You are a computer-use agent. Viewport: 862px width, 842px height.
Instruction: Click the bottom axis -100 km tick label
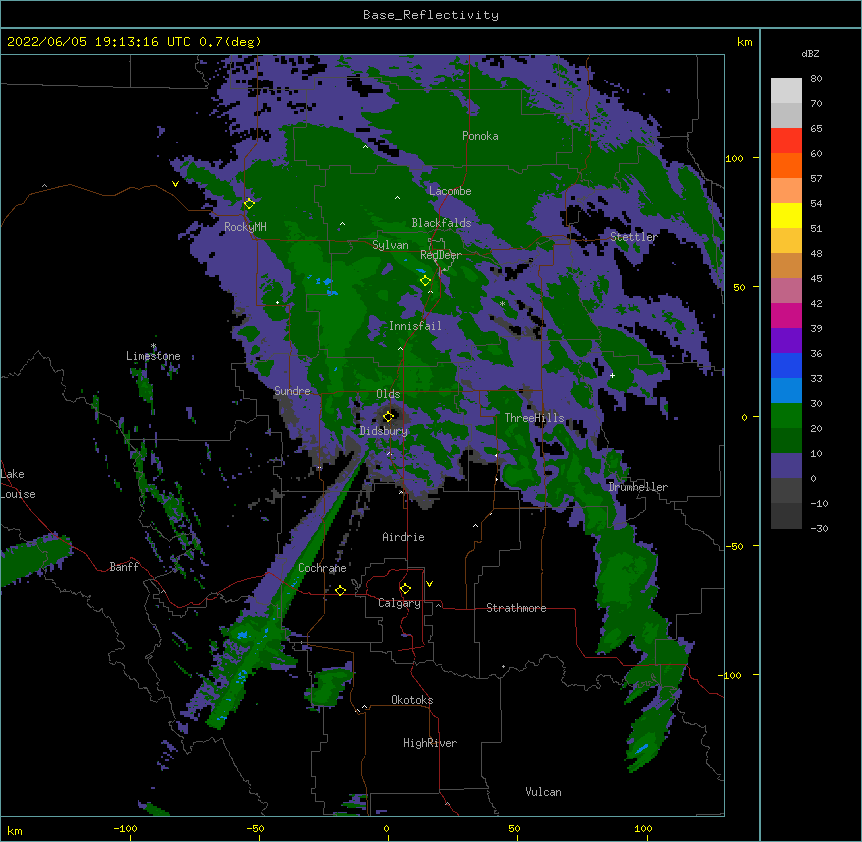pyautogui.click(x=125, y=828)
